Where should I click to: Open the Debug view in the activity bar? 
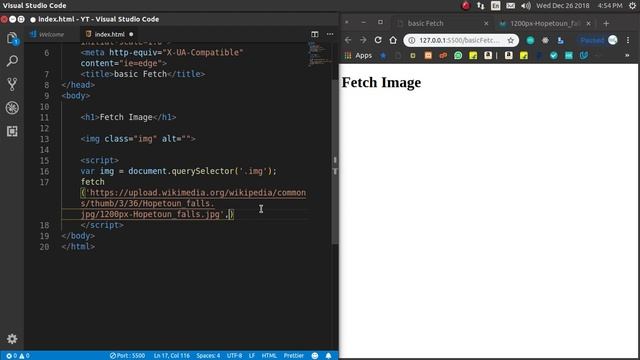click(12, 108)
